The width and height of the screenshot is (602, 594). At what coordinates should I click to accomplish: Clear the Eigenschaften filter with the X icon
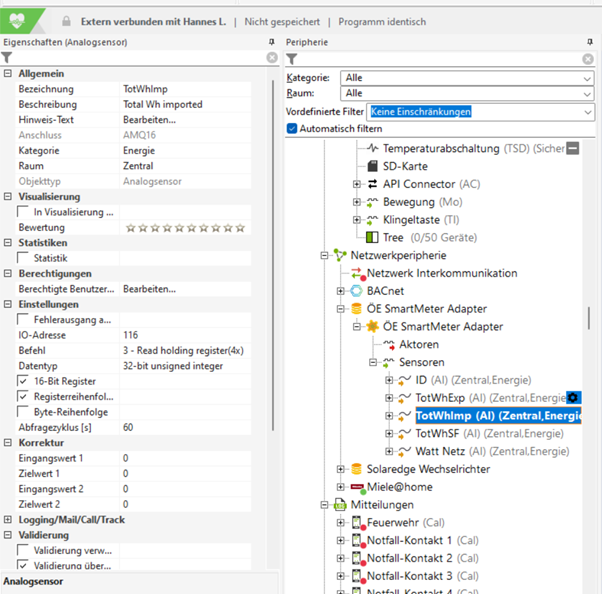coord(272,58)
